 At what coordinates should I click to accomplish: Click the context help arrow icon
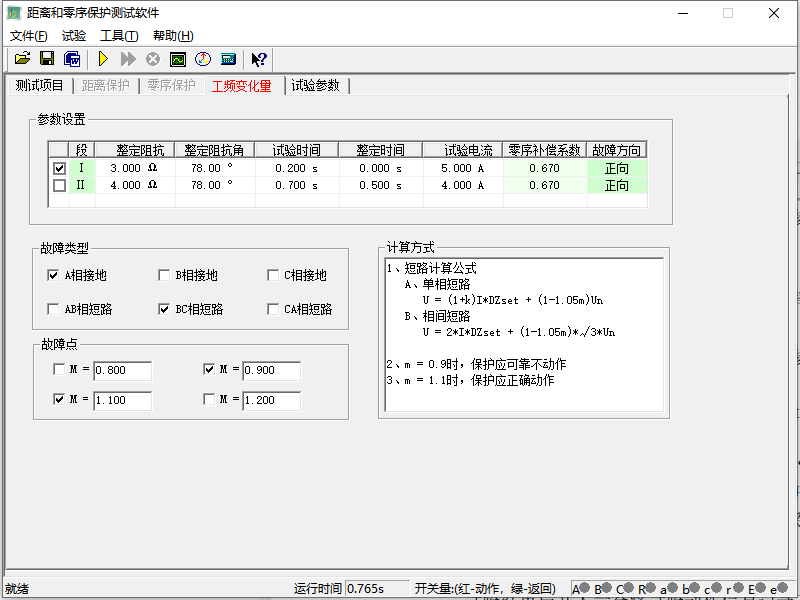259,60
